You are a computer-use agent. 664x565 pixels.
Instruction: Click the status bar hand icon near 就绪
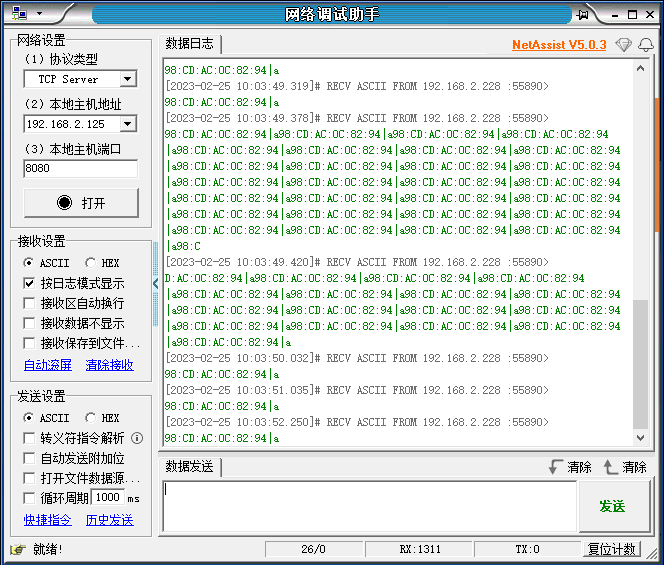[x=18, y=549]
